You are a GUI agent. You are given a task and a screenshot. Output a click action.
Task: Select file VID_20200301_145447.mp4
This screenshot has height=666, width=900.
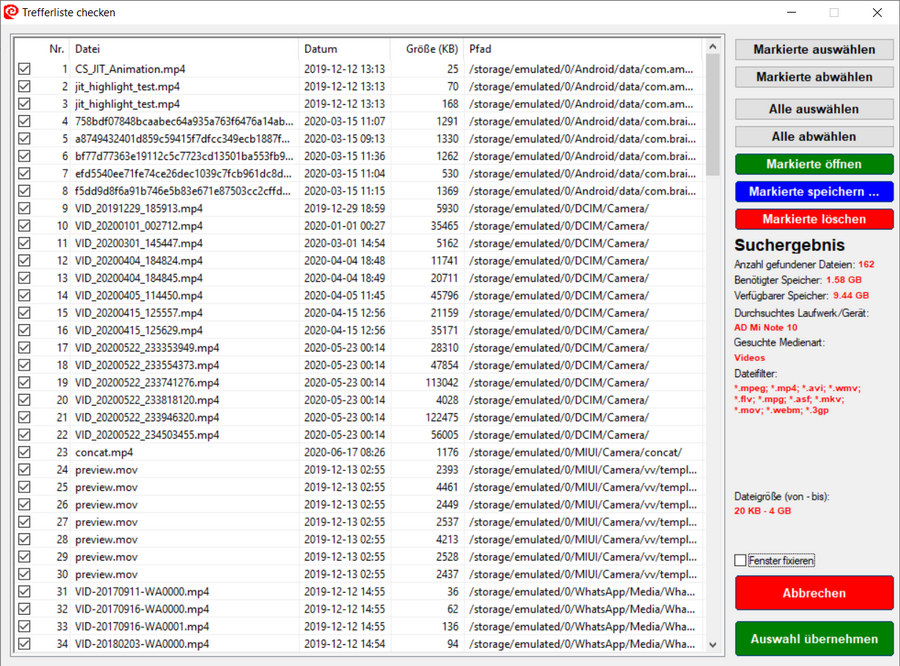[139, 243]
